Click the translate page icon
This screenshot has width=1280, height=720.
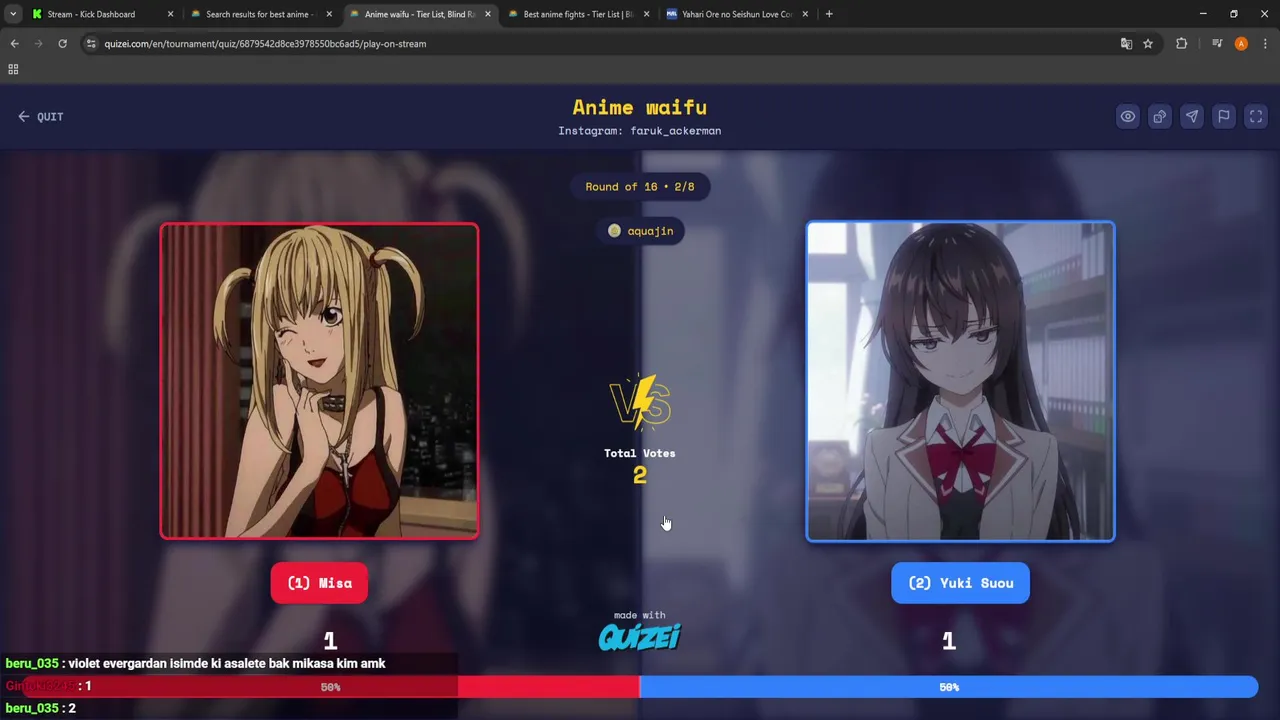[1126, 44]
